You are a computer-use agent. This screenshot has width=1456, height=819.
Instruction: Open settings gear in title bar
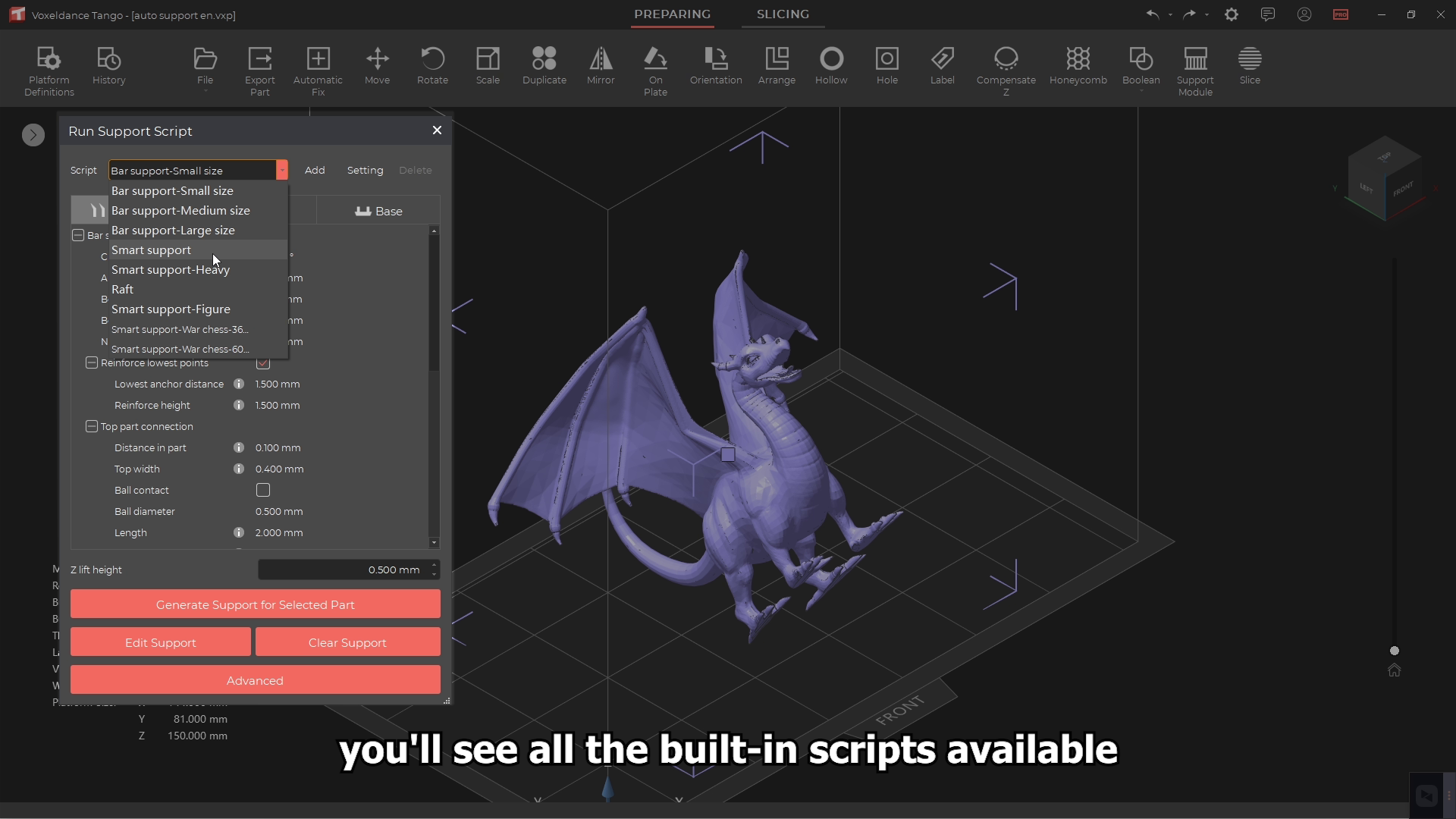coord(1232,14)
